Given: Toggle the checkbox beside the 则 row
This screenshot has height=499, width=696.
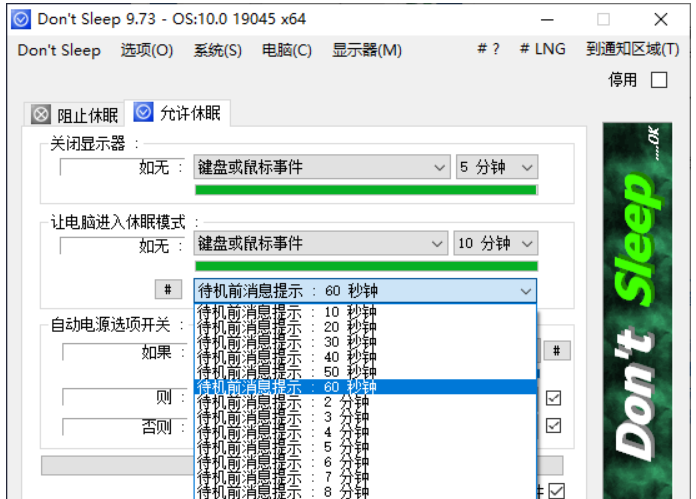Looking at the screenshot, I should pos(553,398).
